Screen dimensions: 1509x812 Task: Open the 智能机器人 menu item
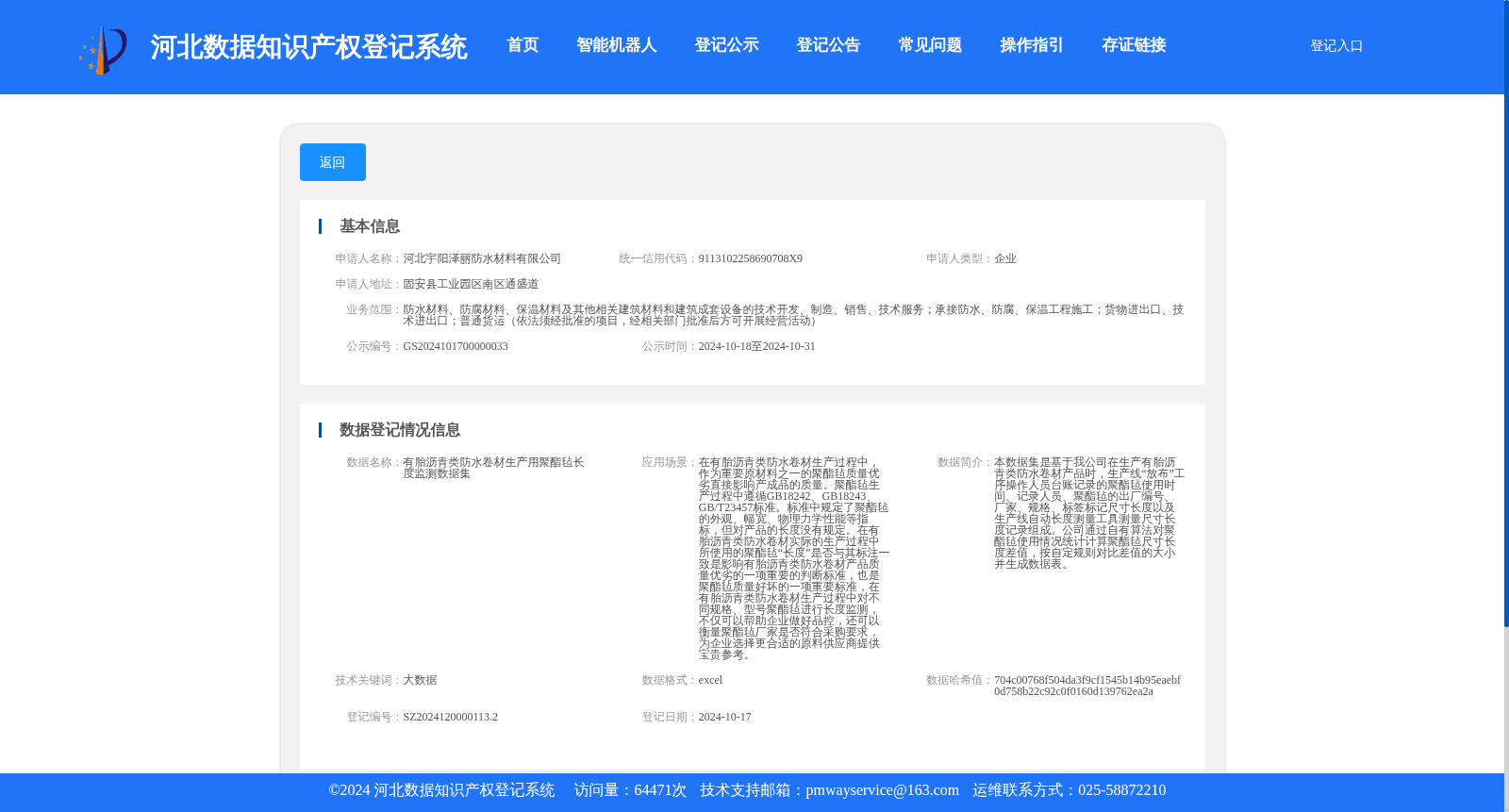click(x=617, y=45)
